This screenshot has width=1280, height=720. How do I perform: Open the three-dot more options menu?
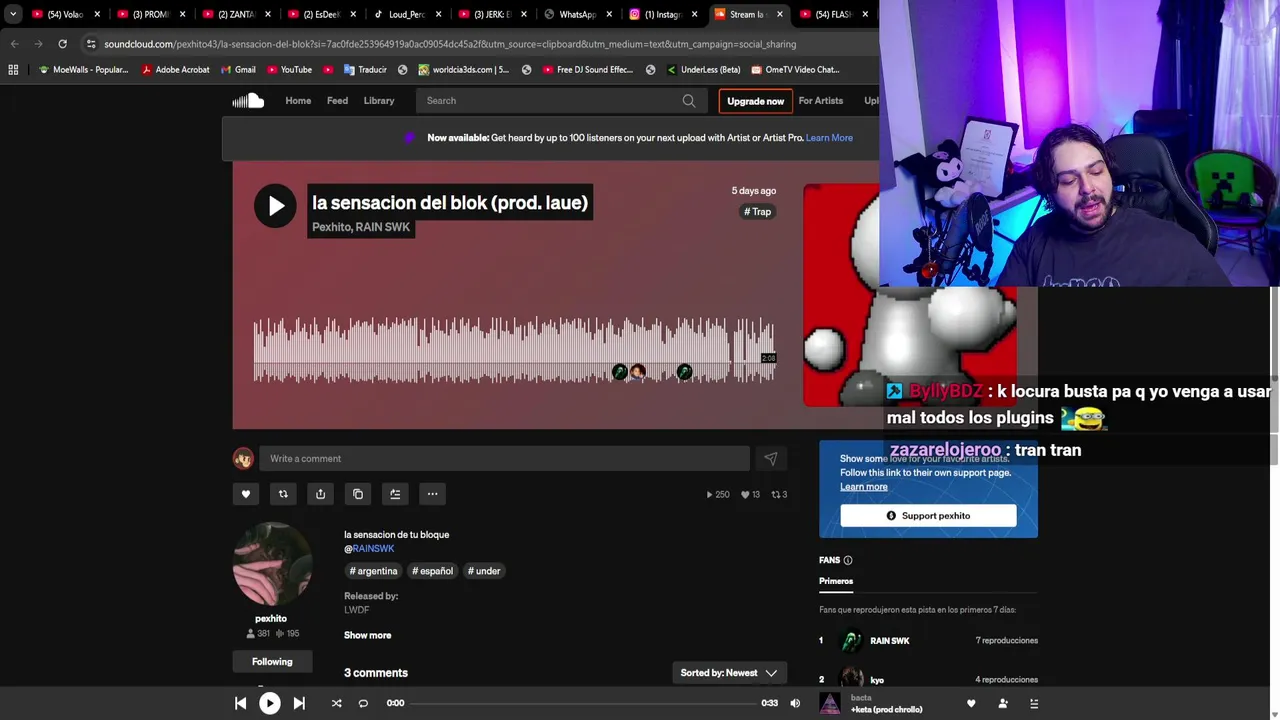[x=432, y=494]
